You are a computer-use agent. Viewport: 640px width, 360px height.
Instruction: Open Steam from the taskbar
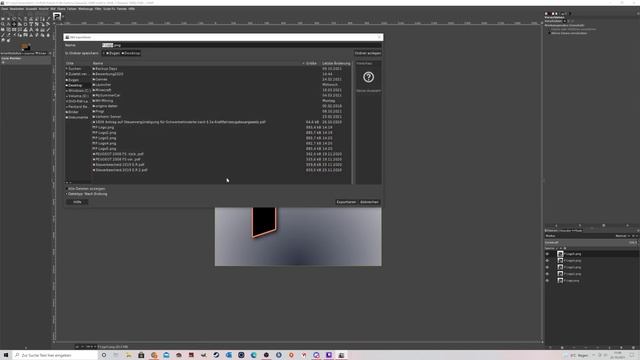pyautogui.click(x=216, y=355)
